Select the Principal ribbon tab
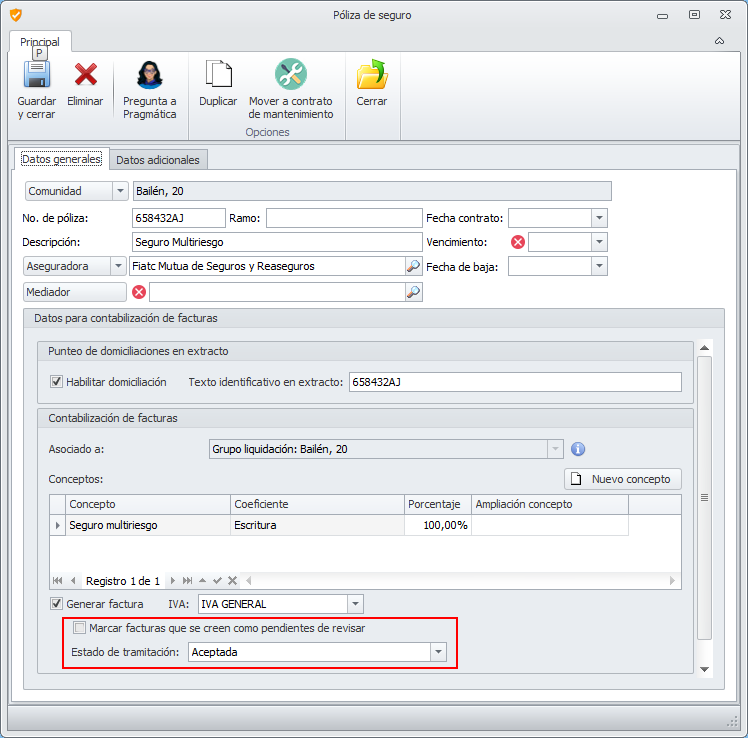The width and height of the screenshot is (748, 738). click(40, 42)
